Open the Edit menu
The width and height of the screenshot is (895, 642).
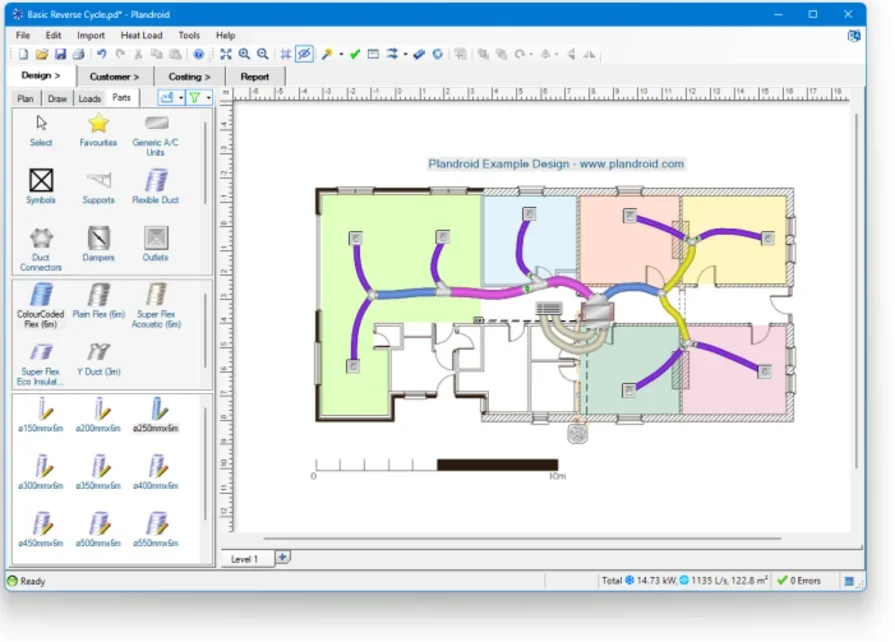coord(53,35)
